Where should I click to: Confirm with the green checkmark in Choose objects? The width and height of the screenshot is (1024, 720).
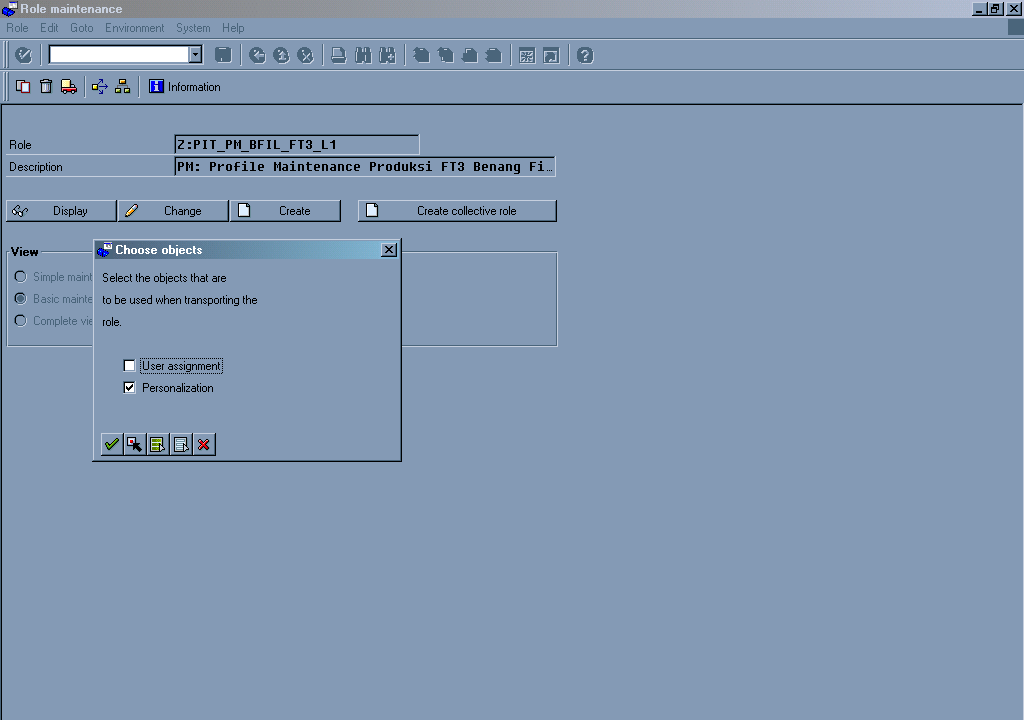tap(111, 444)
